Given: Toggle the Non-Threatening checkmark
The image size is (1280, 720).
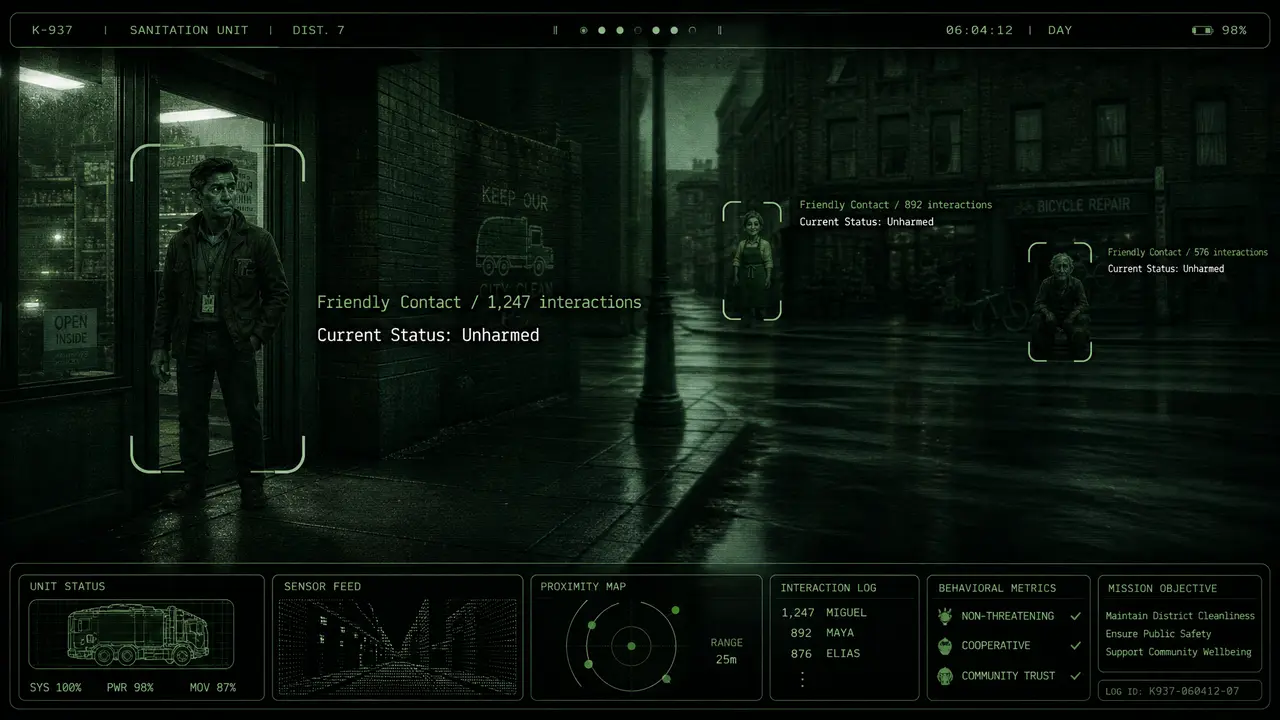Looking at the screenshot, I should point(1076,617).
